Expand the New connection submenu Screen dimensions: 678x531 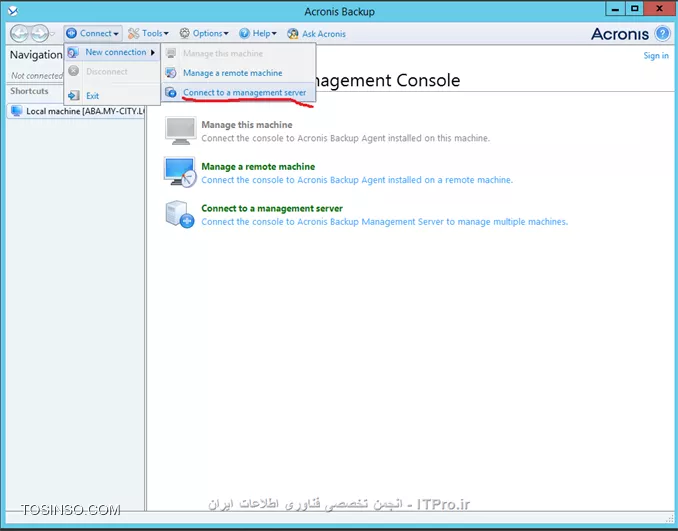click(x=112, y=52)
